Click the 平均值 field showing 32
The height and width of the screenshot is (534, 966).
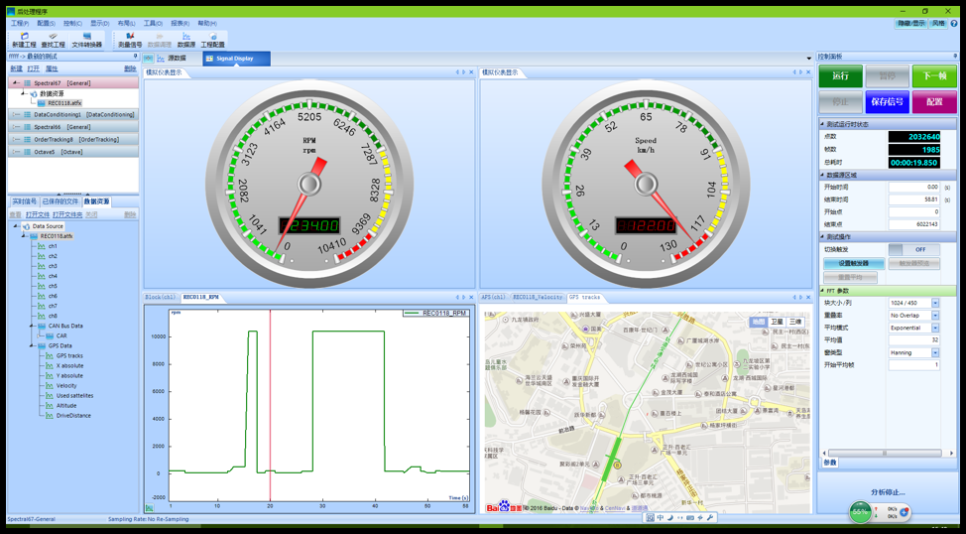[914, 340]
